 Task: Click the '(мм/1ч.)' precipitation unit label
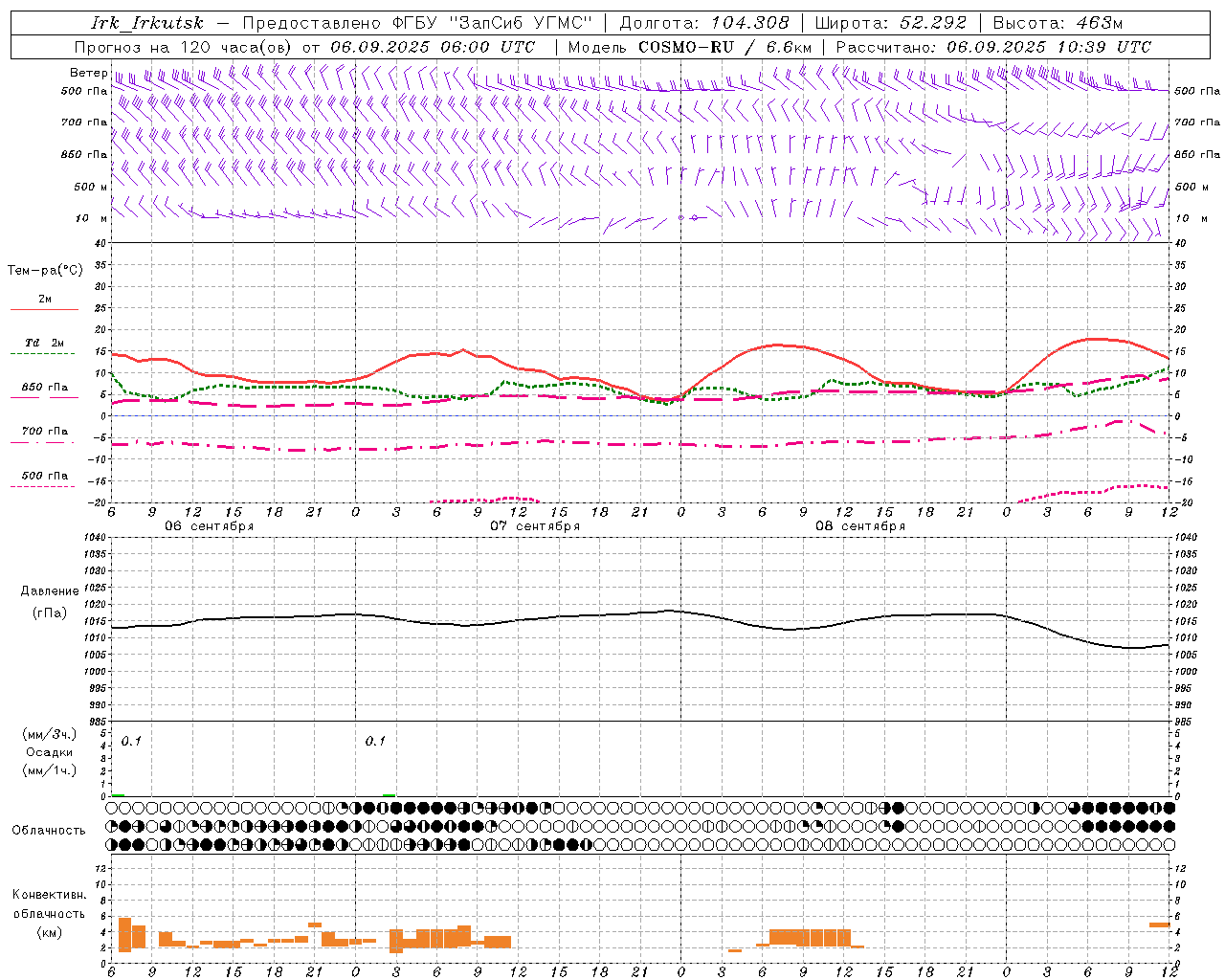tap(49, 770)
